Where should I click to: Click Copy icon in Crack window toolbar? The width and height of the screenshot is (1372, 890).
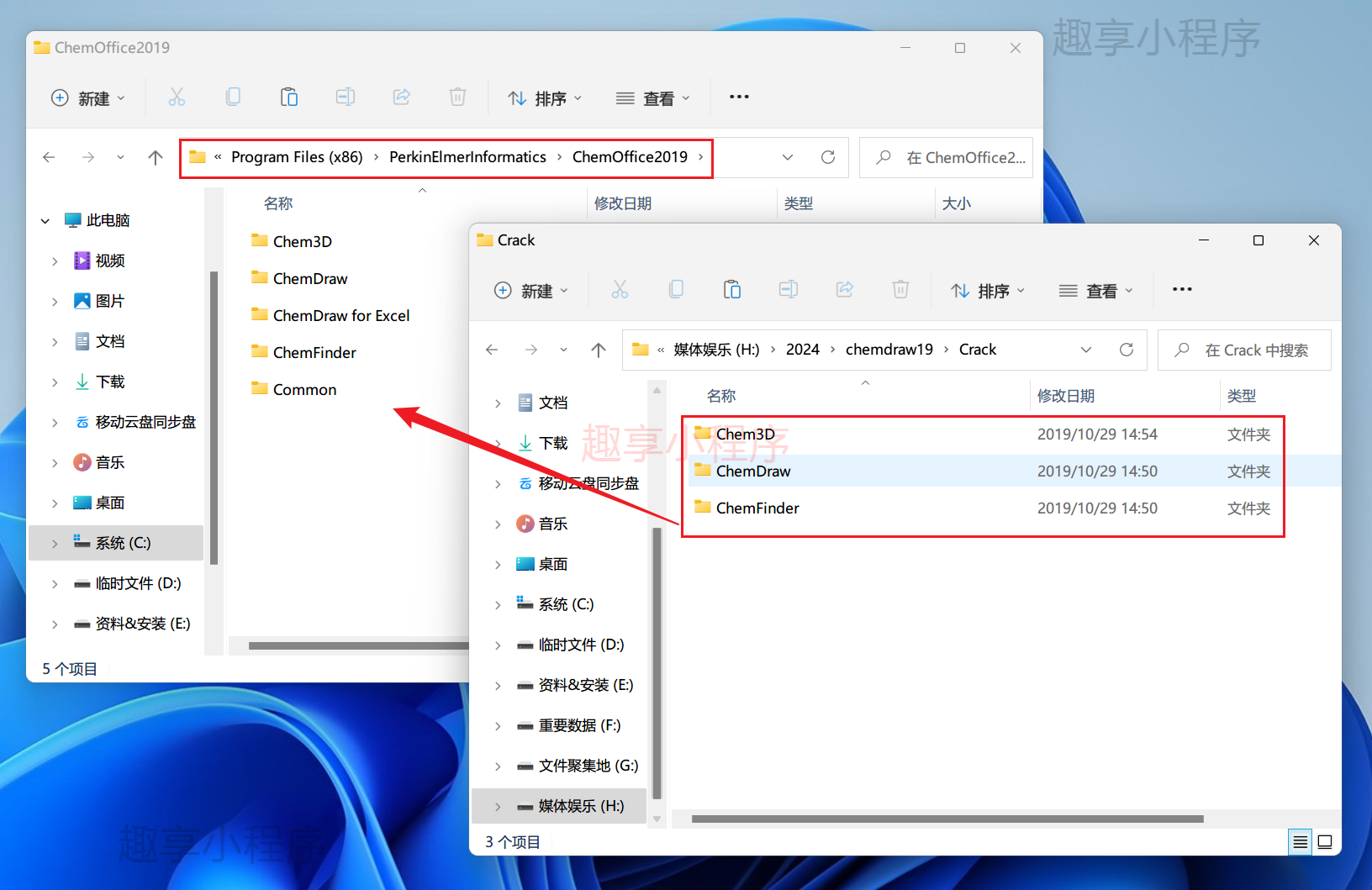tap(676, 290)
